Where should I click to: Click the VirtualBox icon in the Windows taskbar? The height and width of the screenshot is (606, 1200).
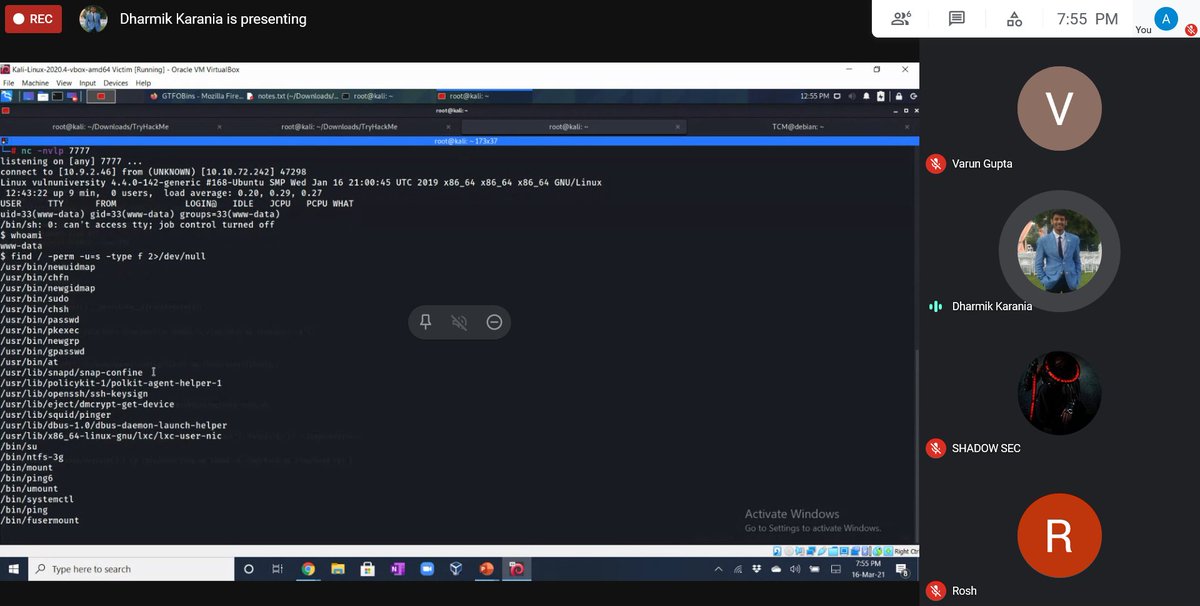pos(457,569)
